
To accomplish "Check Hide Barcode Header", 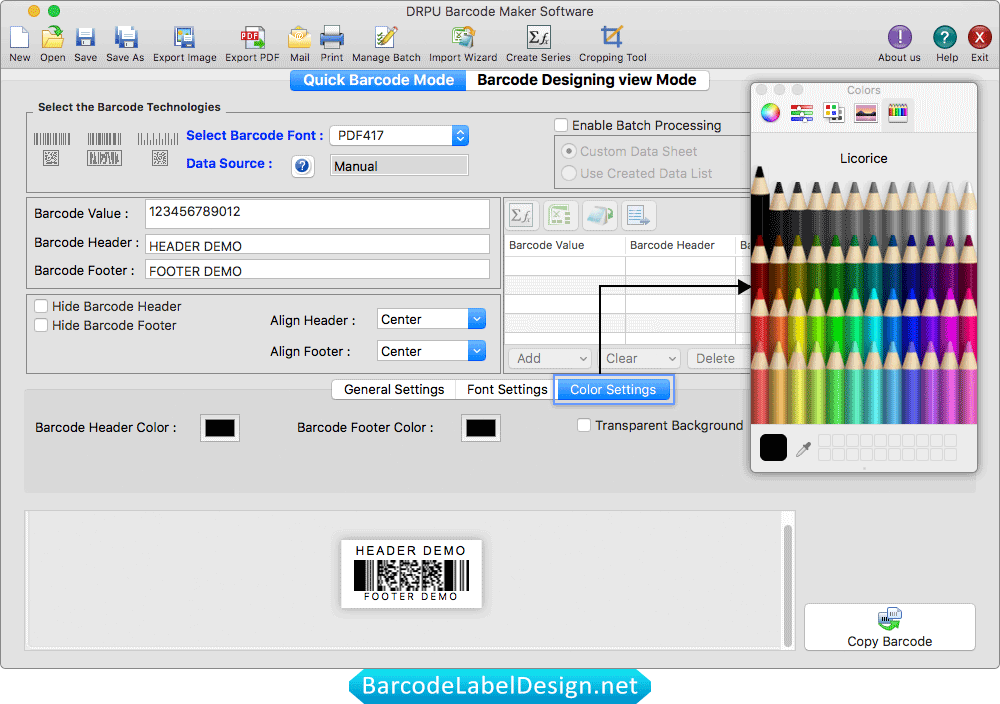I will [x=41, y=306].
